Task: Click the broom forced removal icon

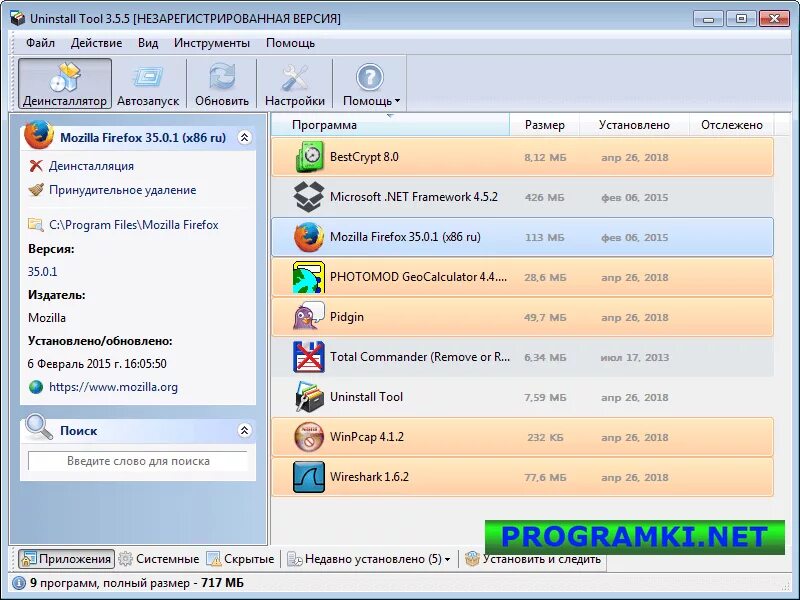Action: point(36,190)
